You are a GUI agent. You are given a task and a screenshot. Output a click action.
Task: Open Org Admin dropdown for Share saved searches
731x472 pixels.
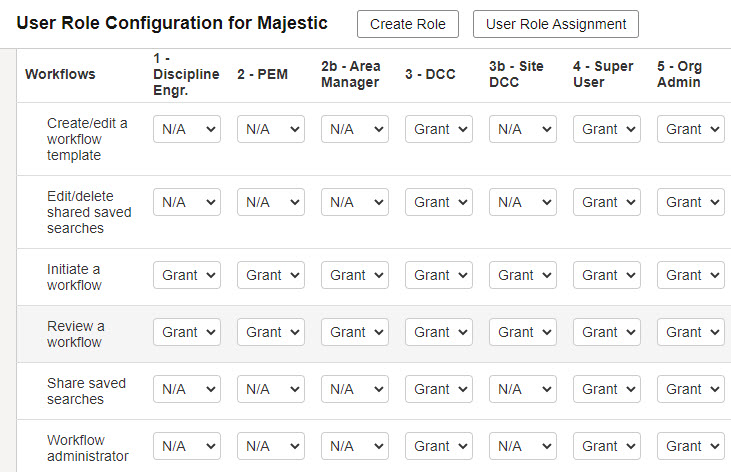(690, 389)
